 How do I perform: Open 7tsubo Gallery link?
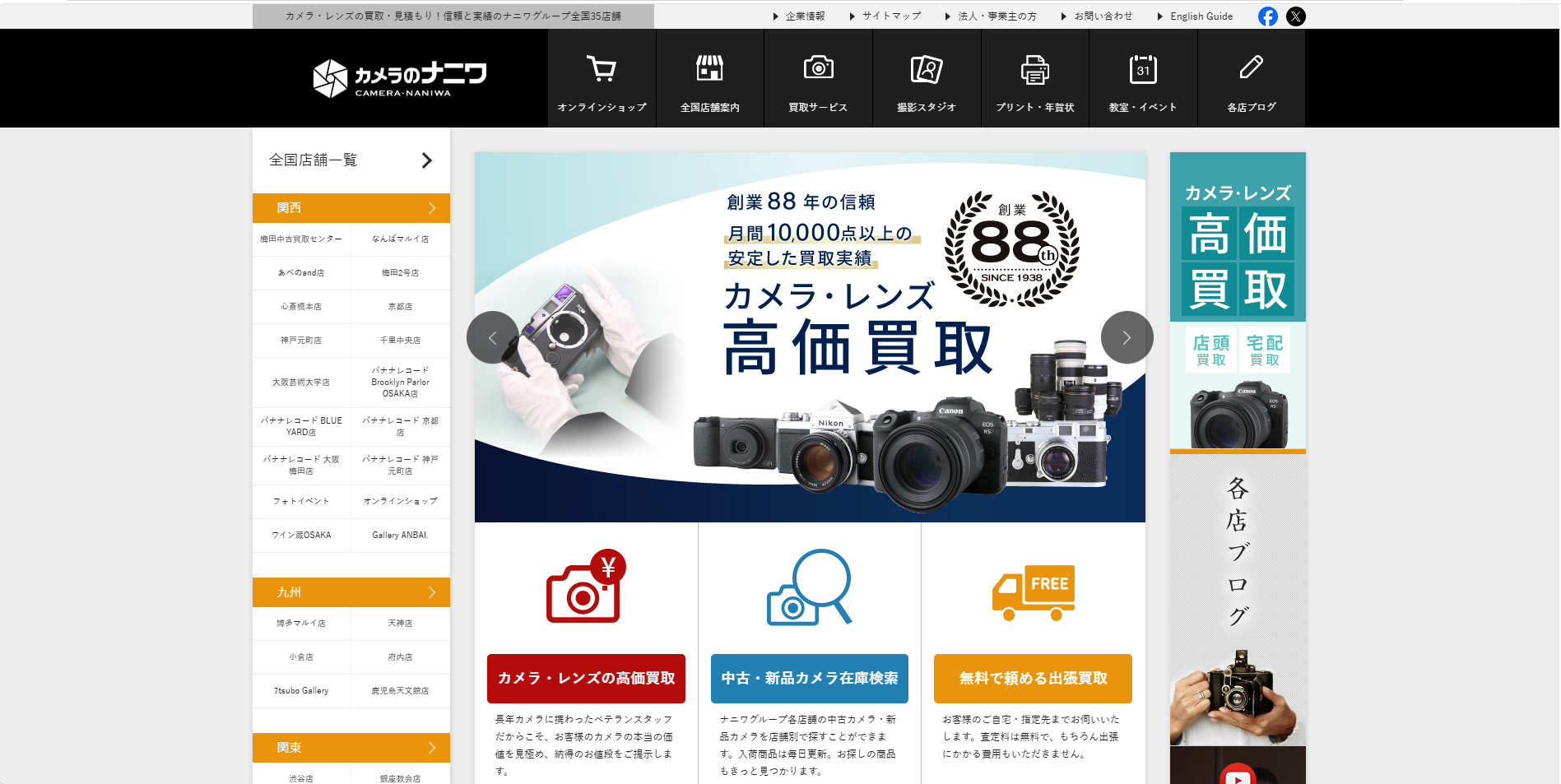[301, 691]
